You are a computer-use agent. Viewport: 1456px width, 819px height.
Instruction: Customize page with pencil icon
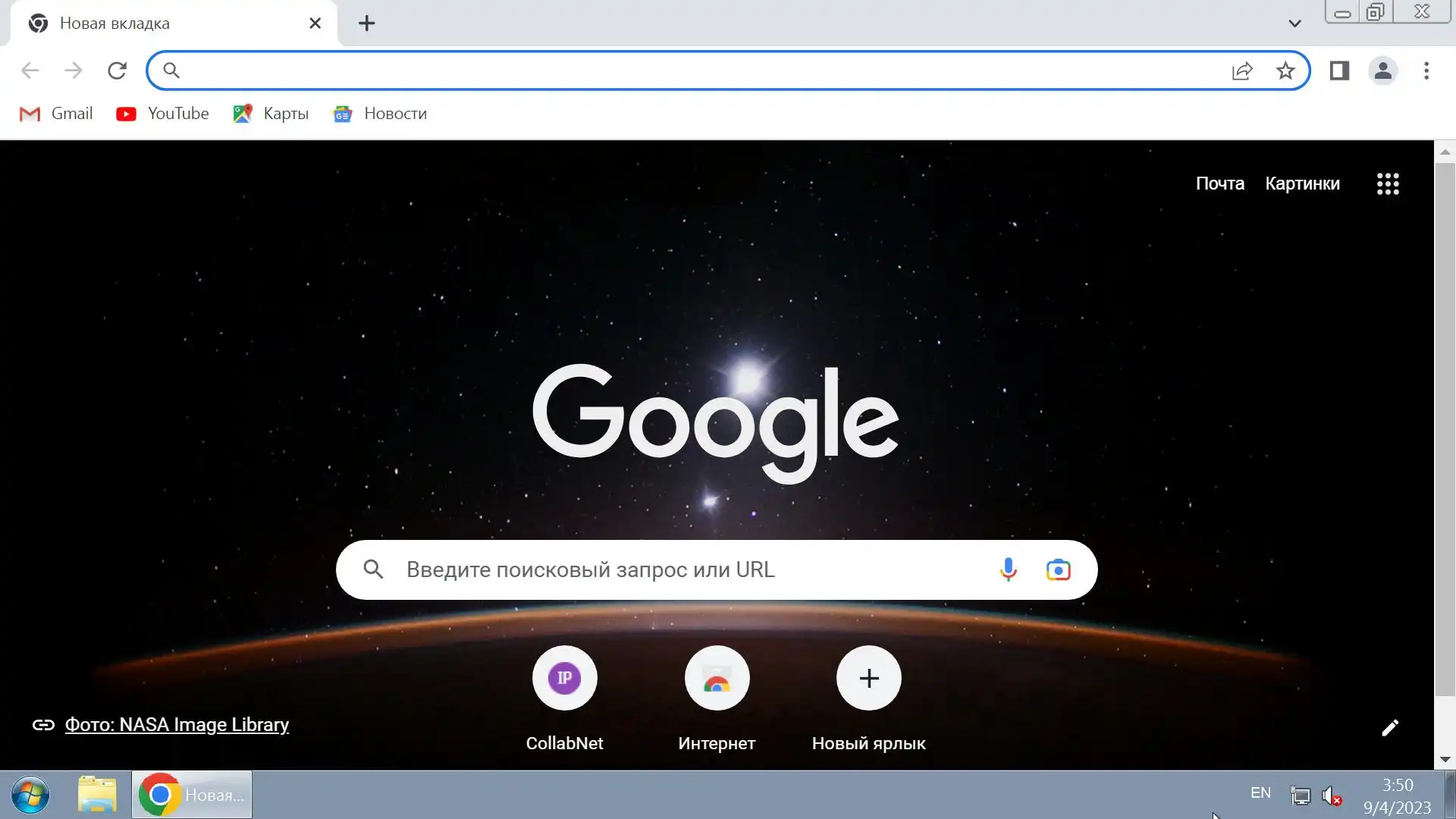(x=1389, y=728)
